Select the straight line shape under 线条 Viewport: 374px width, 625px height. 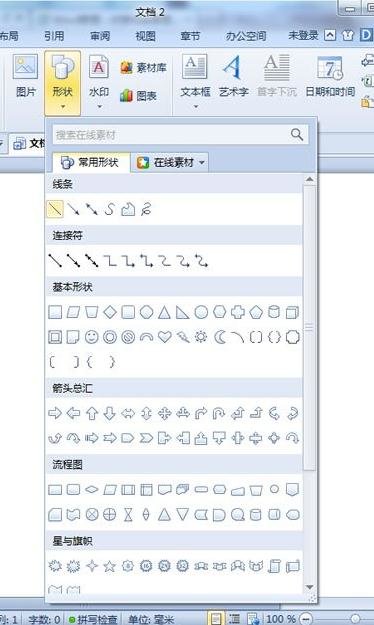[x=55, y=209]
